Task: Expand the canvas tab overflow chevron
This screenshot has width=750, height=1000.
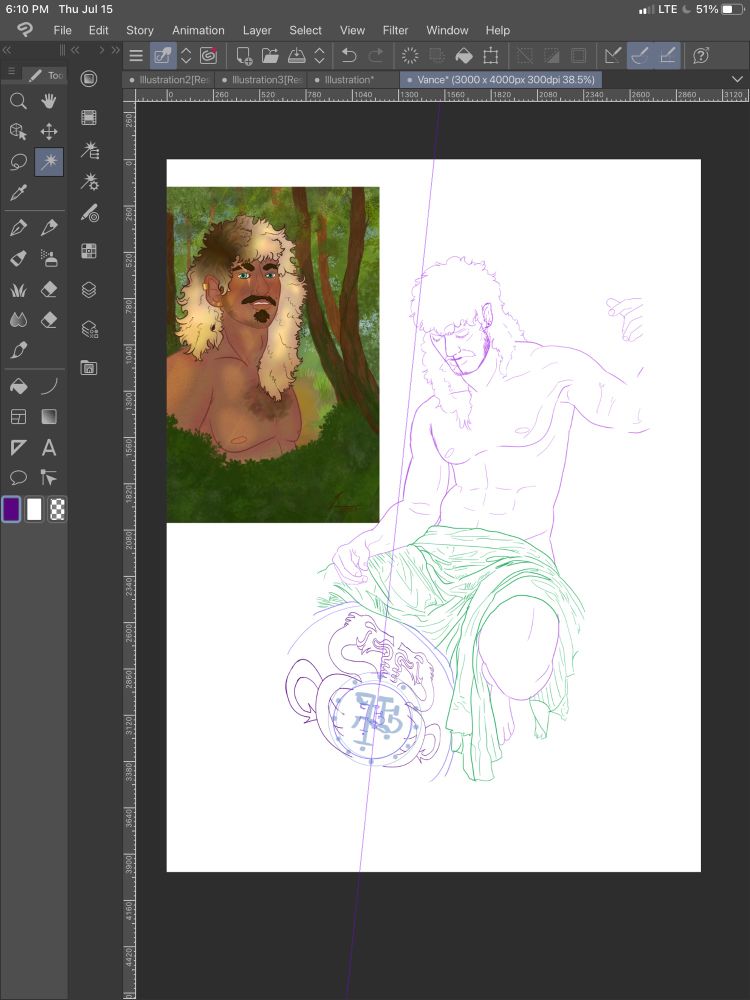Action: tap(737, 79)
